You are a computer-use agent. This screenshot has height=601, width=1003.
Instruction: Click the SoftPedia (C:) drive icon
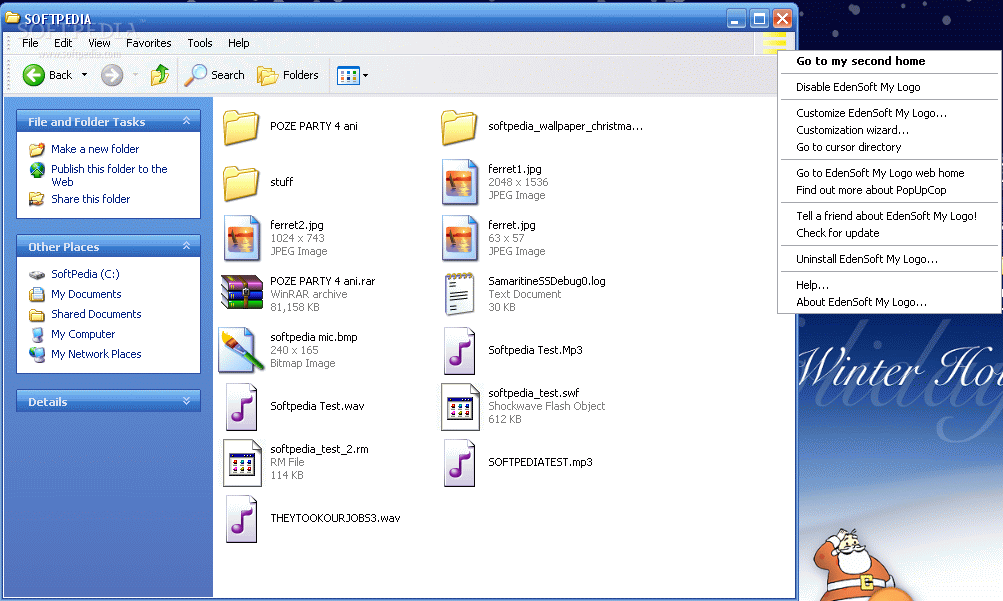37,275
